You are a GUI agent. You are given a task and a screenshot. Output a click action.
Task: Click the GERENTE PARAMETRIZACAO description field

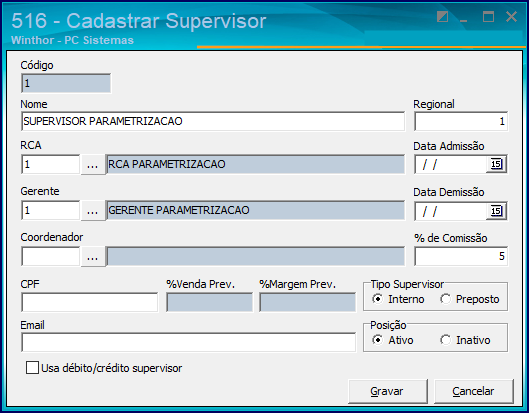[x=255, y=211]
